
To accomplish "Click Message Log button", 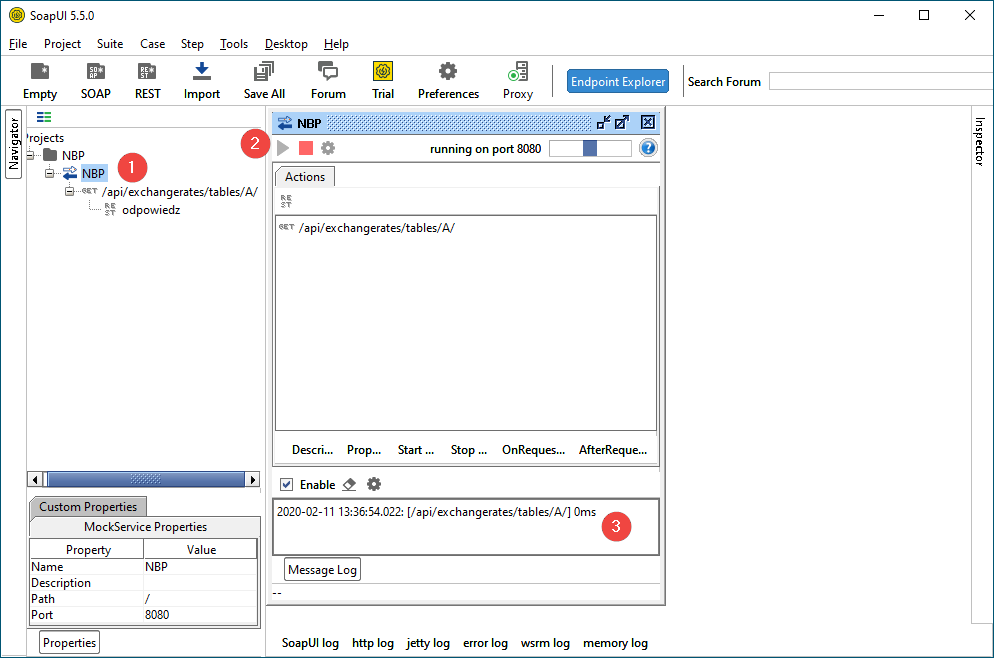I will click(322, 569).
